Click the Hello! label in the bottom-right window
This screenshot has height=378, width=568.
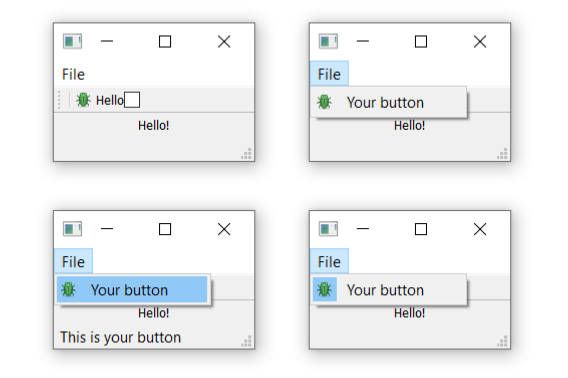click(409, 313)
